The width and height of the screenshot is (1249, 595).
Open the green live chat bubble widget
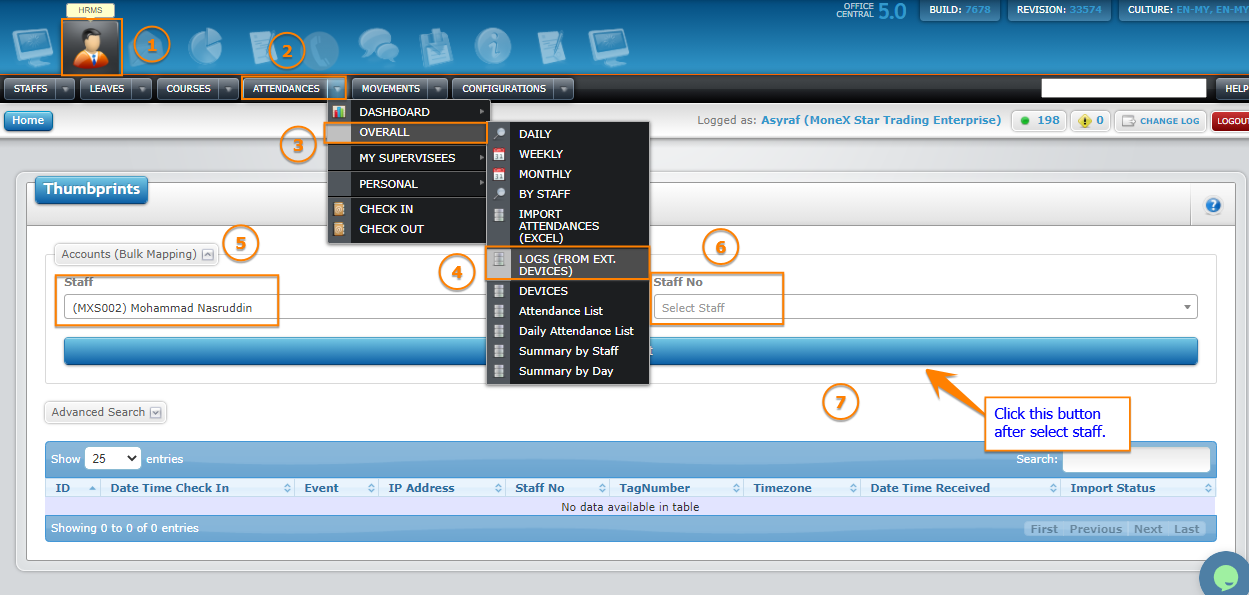pos(1225,577)
